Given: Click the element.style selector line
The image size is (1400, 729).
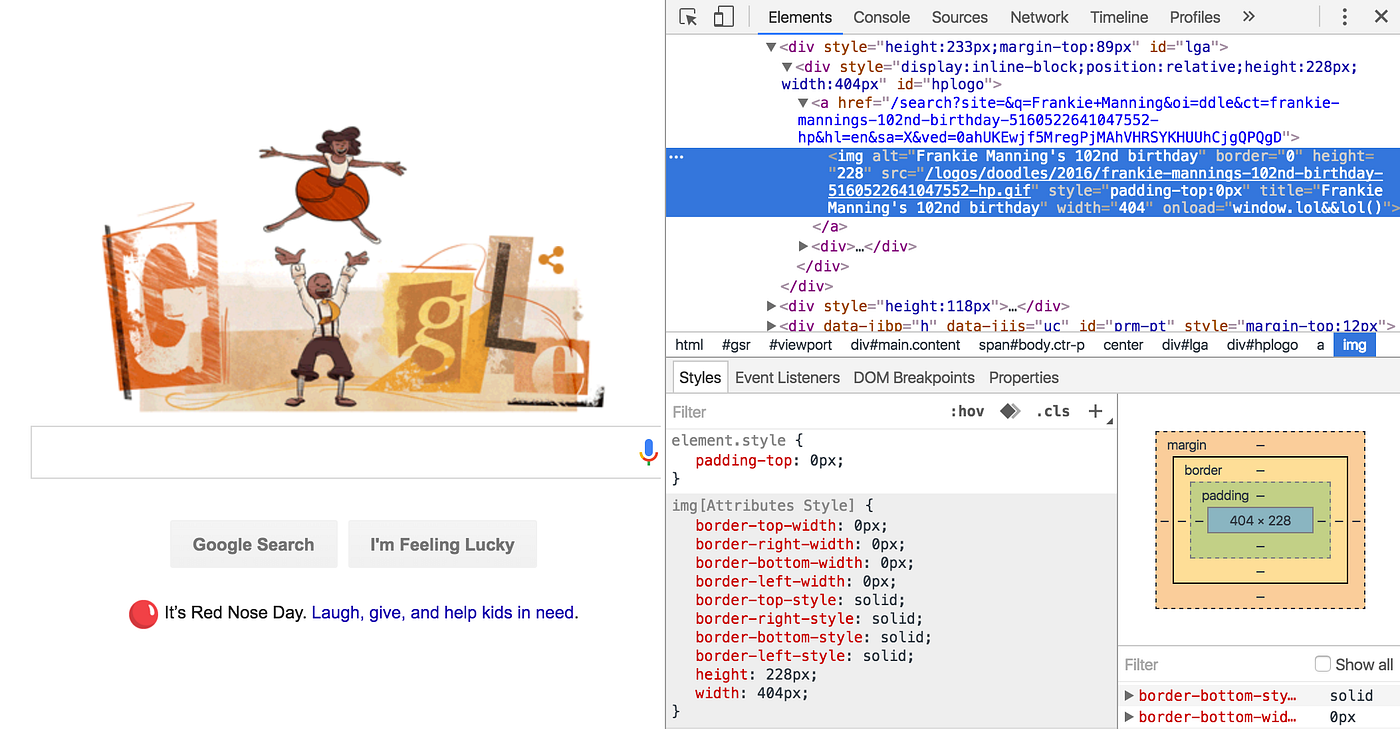Looking at the screenshot, I should click(x=737, y=440).
